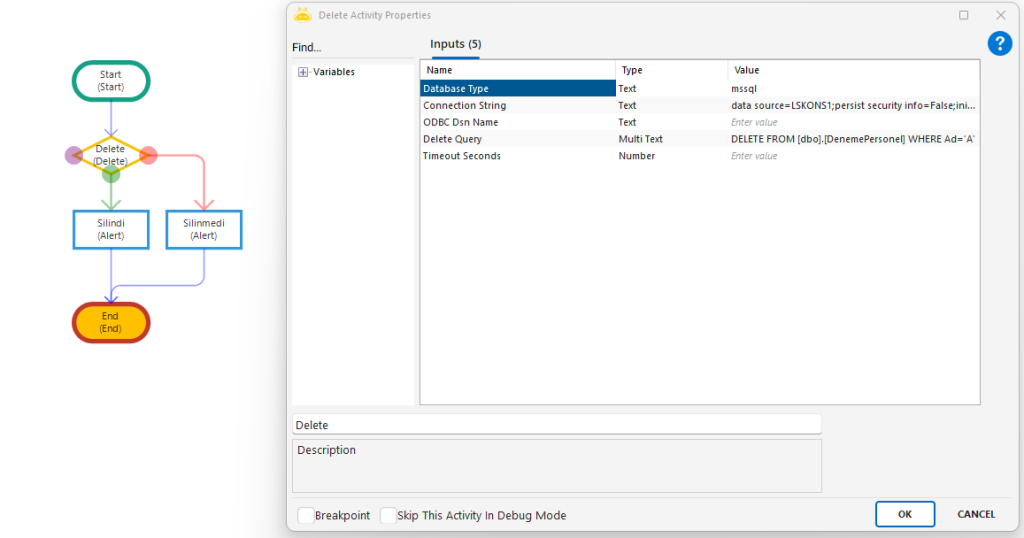Click the Start node in the flowchart
This screenshot has width=1024, height=538.
coord(111,81)
